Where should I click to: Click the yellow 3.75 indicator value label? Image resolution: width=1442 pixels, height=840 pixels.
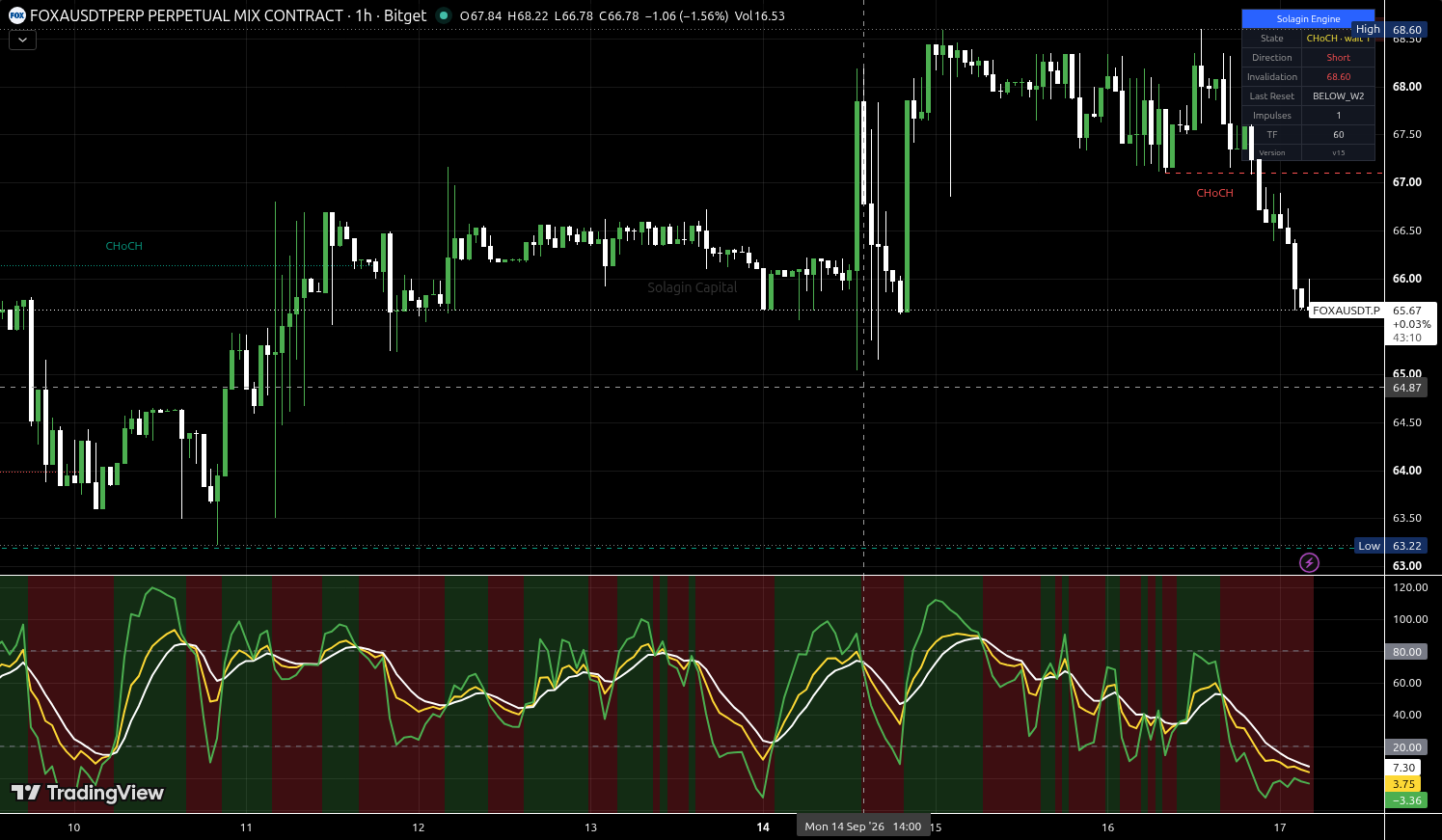1403,784
